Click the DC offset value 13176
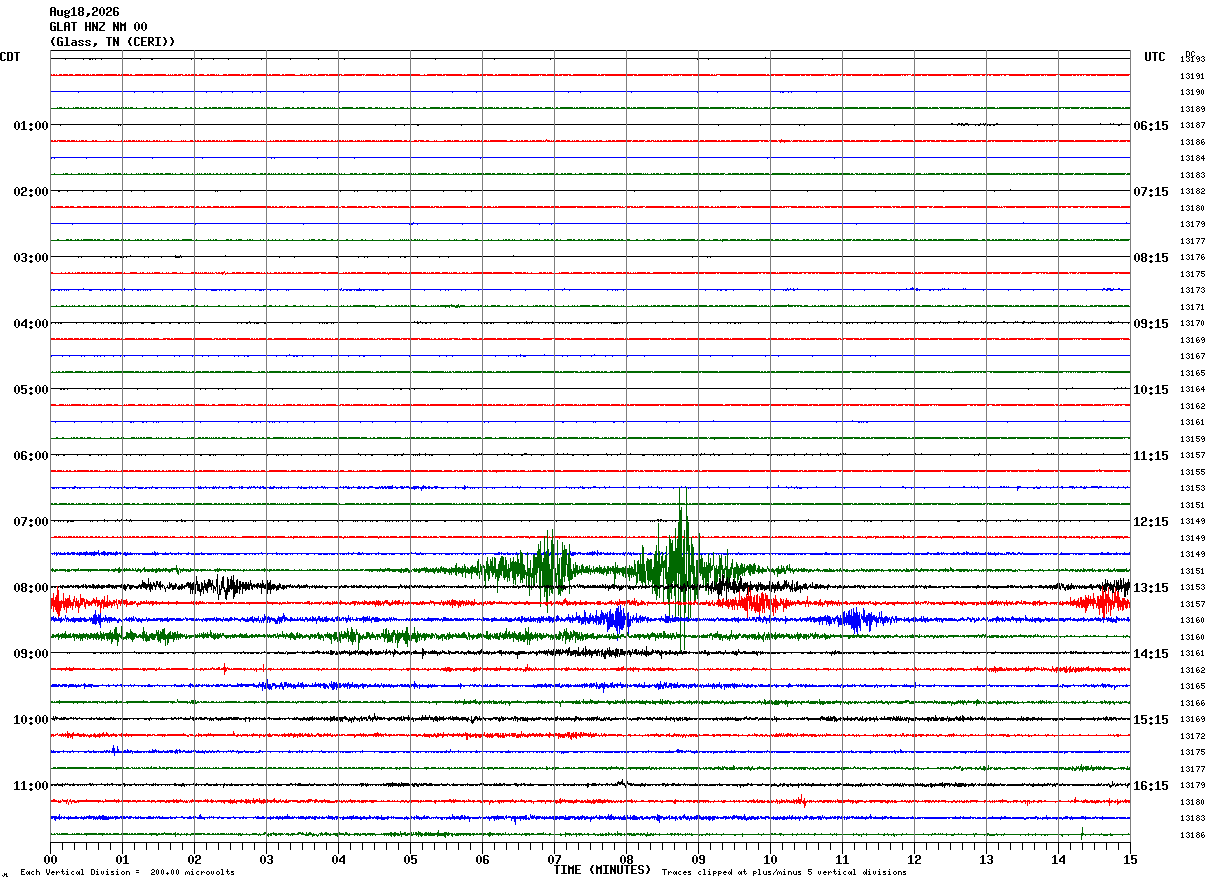The width and height of the screenshot is (1210, 886). (1192, 258)
